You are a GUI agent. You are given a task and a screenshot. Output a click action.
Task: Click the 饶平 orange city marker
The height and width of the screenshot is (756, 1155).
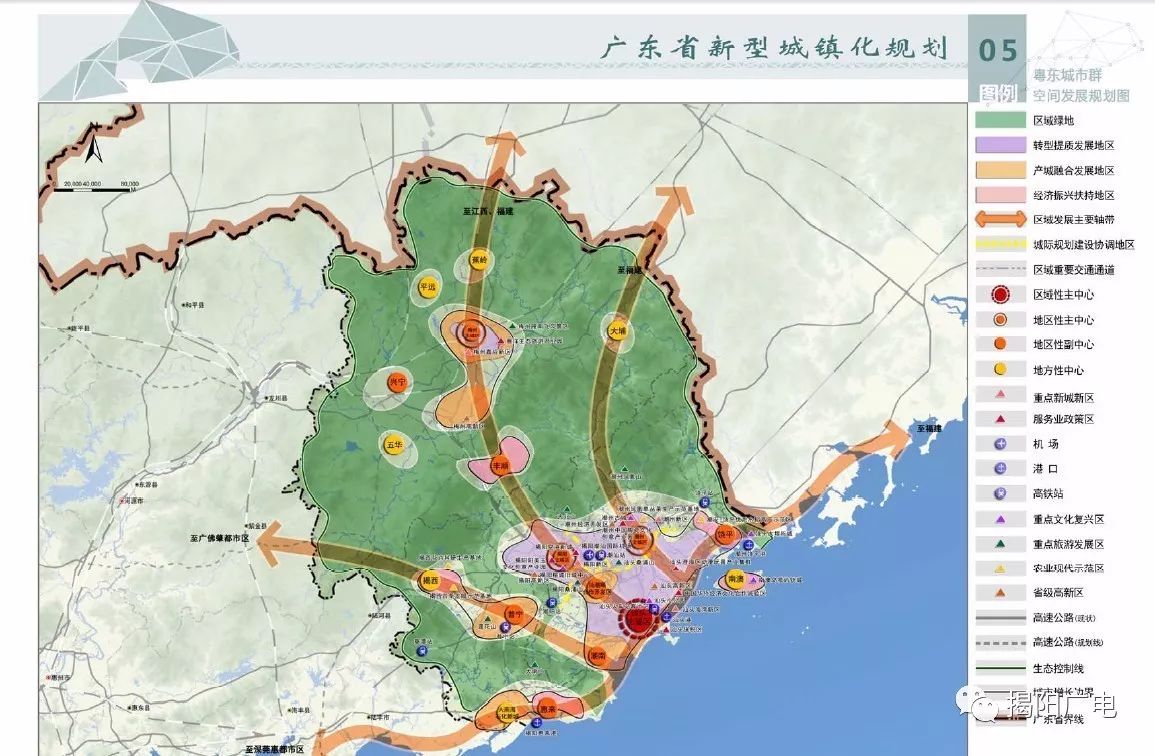coord(726,535)
